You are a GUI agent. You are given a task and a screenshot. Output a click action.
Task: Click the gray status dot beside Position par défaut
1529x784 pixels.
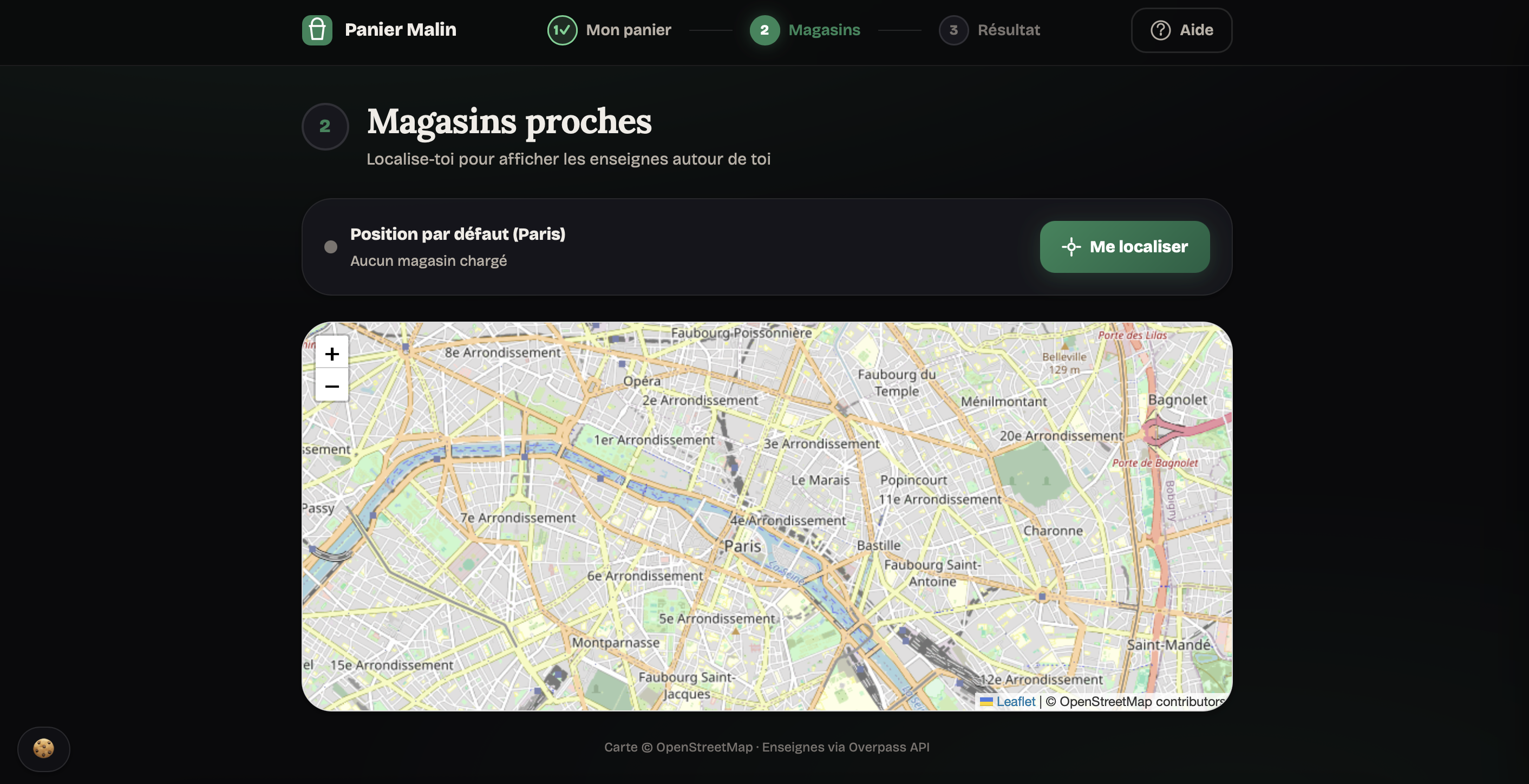tap(331, 247)
